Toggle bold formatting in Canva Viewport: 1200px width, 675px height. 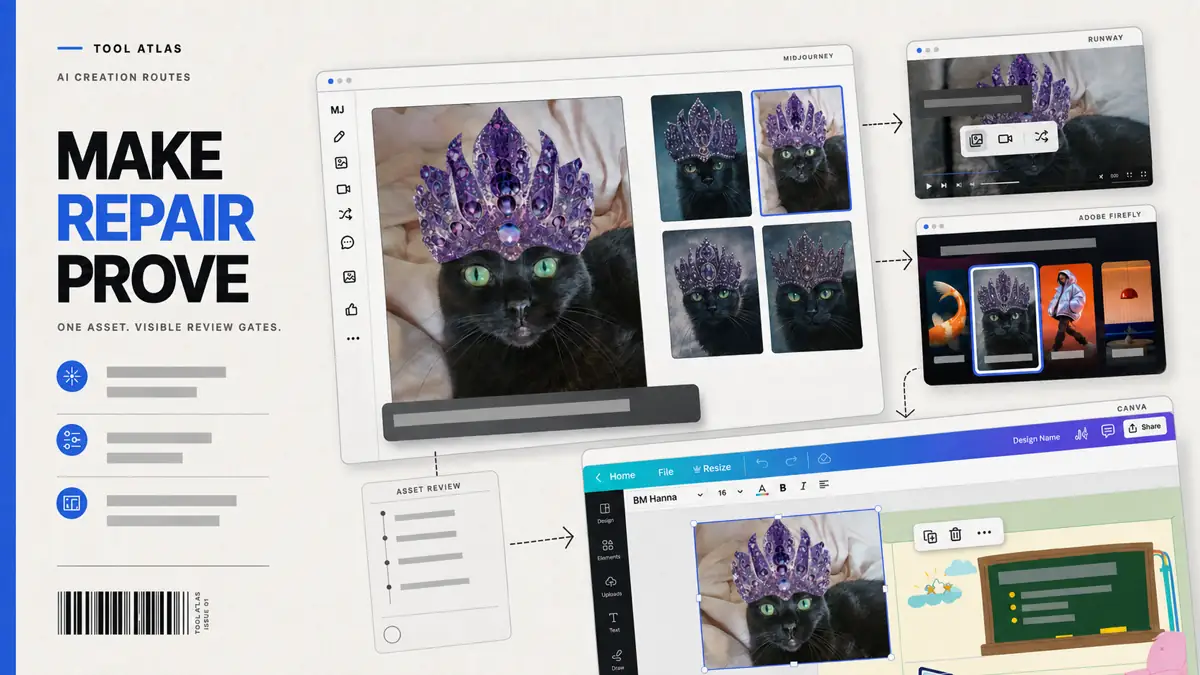(783, 488)
